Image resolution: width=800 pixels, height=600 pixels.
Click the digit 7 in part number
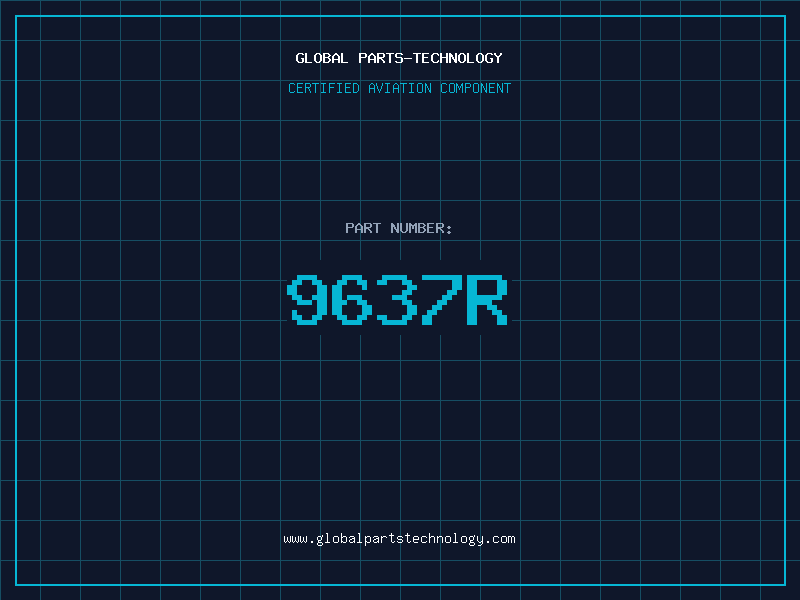[x=441, y=300]
